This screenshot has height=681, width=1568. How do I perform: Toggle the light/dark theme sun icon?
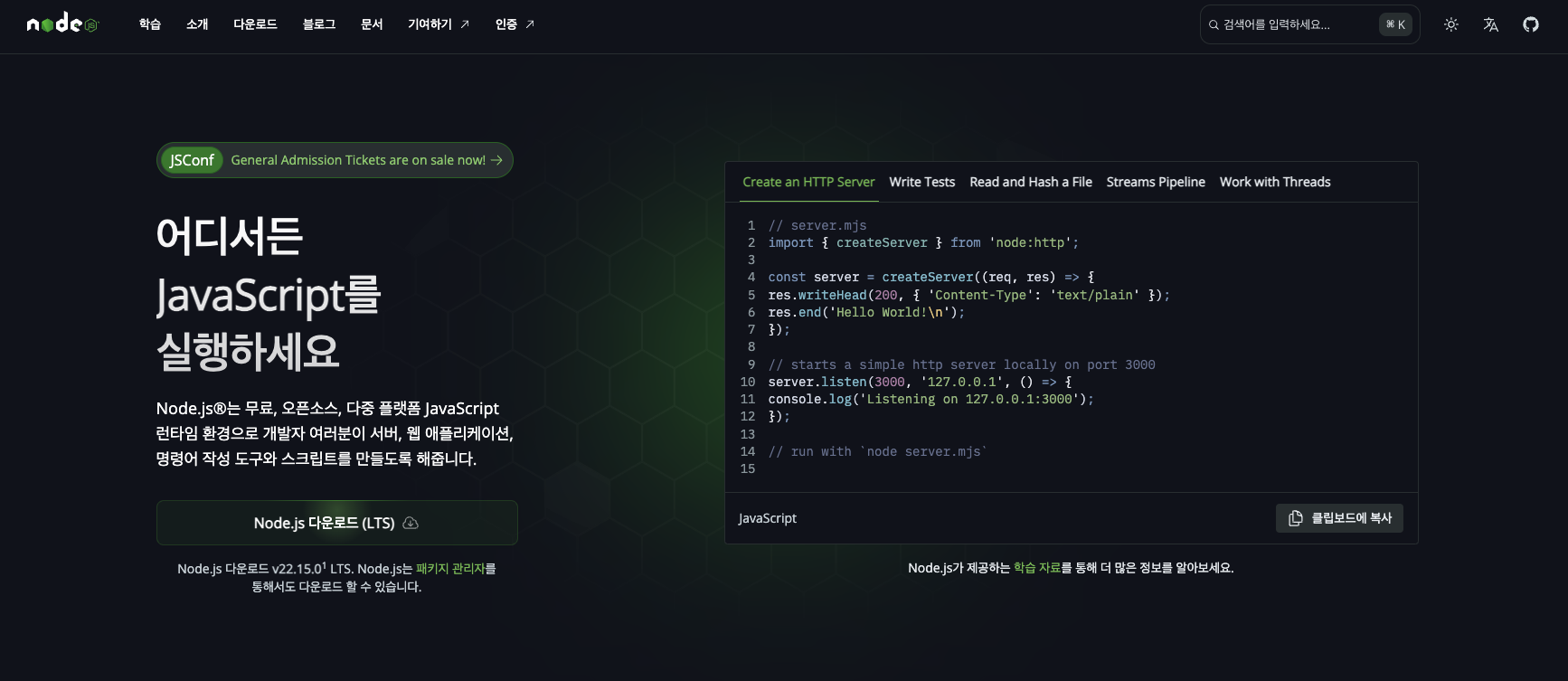click(1451, 24)
